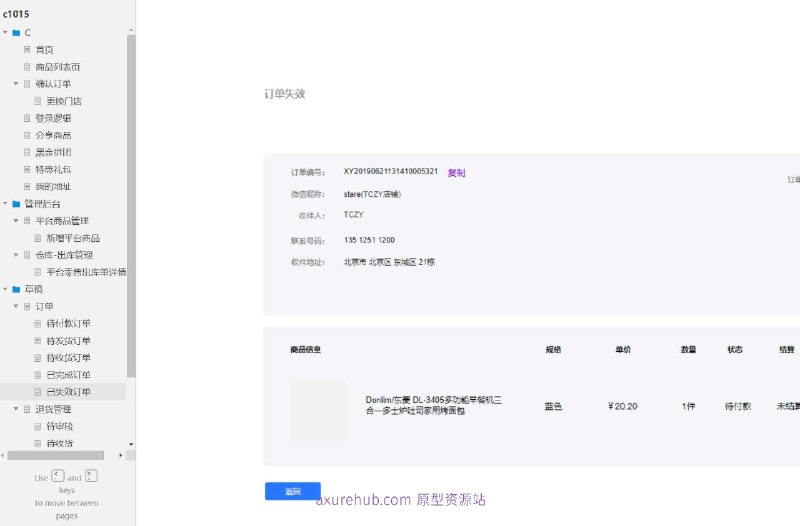This screenshot has width=800, height=526.
Task: Open the 更换门店 page
Action: [64, 101]
